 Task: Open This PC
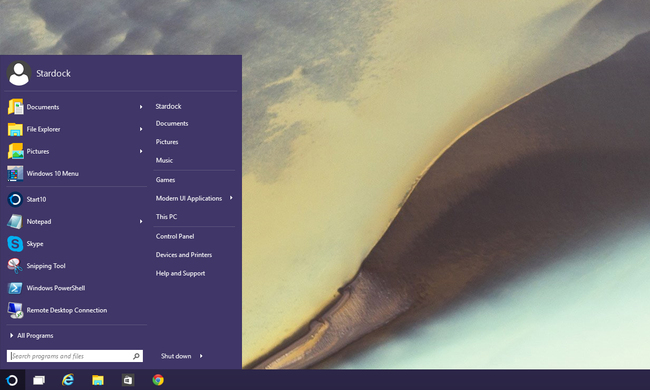(166, 217)
